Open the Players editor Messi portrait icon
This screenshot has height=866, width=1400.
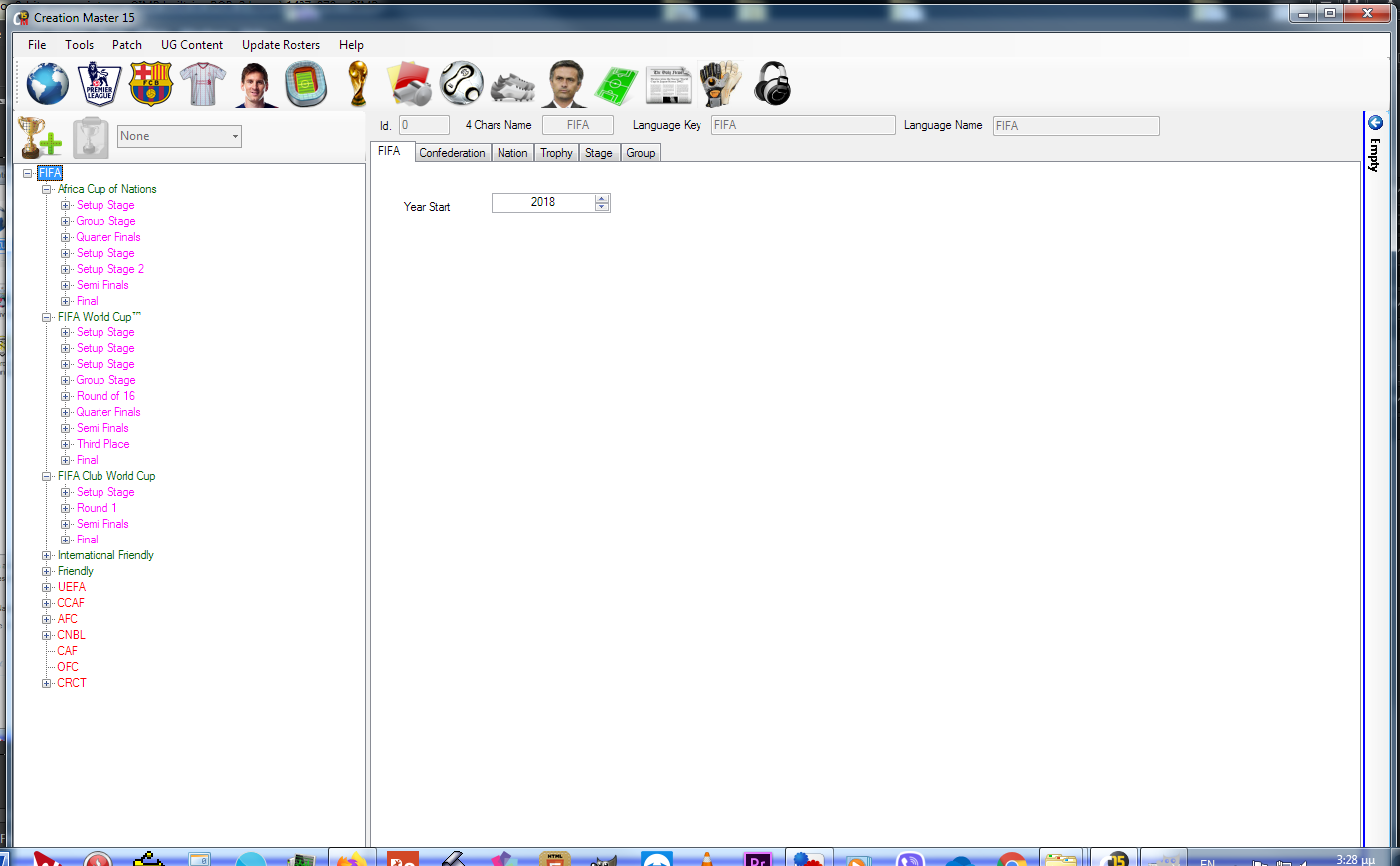point(256,84)
